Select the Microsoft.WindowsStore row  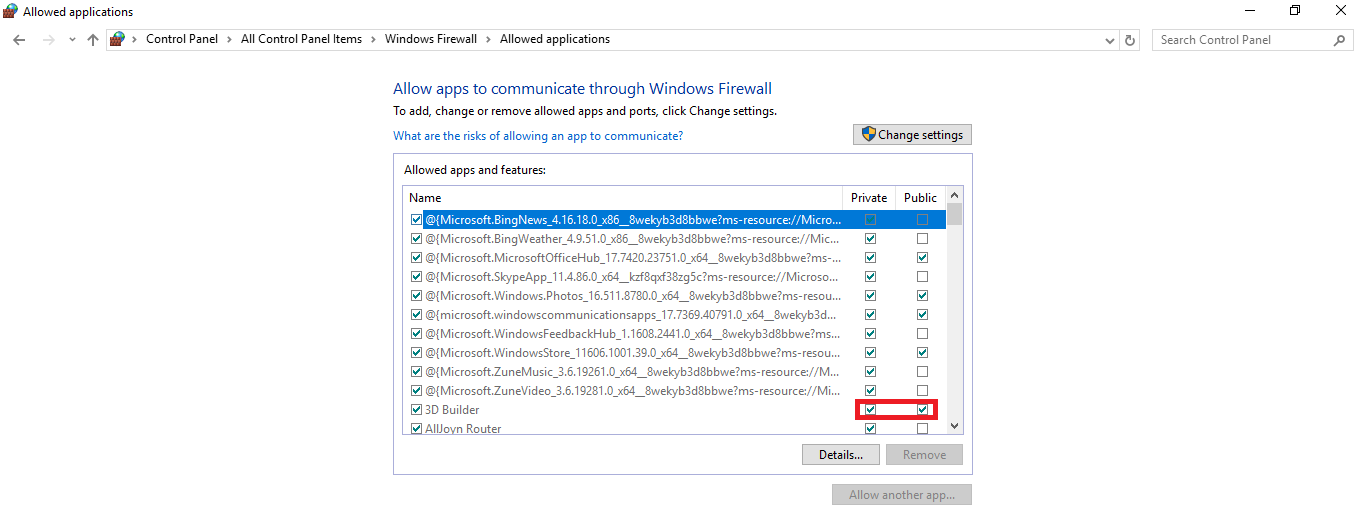(675, 353)
